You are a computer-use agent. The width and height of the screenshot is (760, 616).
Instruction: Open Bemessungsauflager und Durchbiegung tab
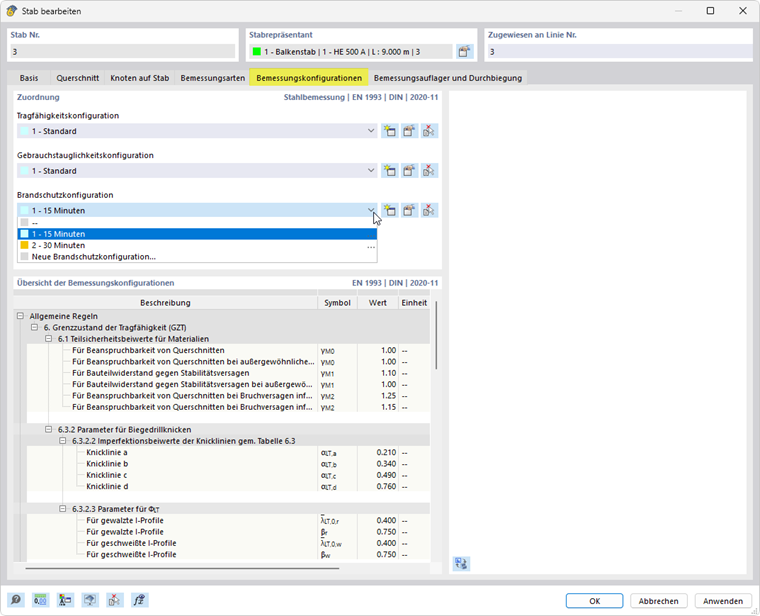point(448,78)
